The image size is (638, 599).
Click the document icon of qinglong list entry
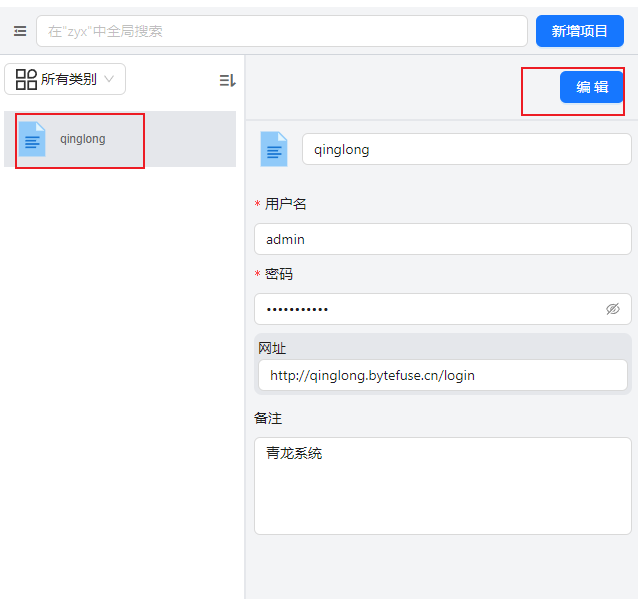(33, 139)
